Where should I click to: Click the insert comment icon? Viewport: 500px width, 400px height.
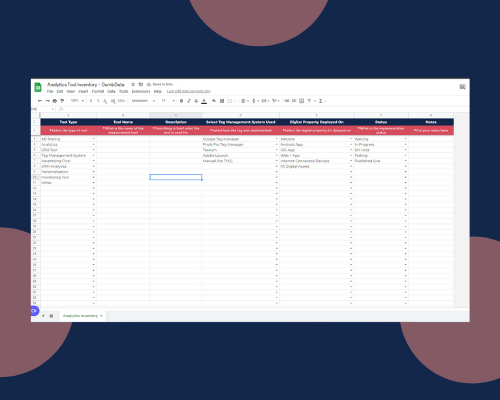[294, 101]
